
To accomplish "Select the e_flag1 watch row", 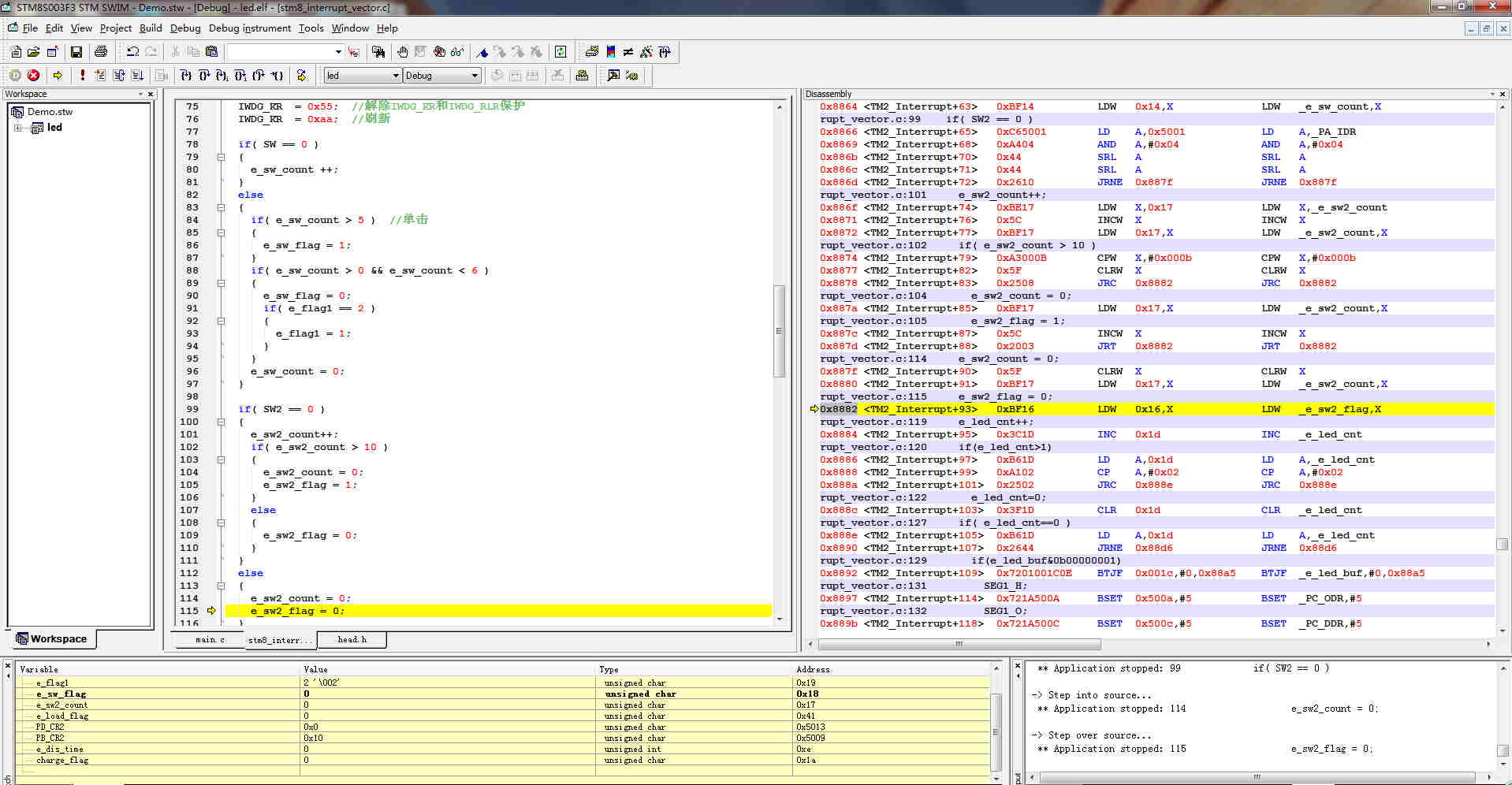I will [x=503, y=683].
